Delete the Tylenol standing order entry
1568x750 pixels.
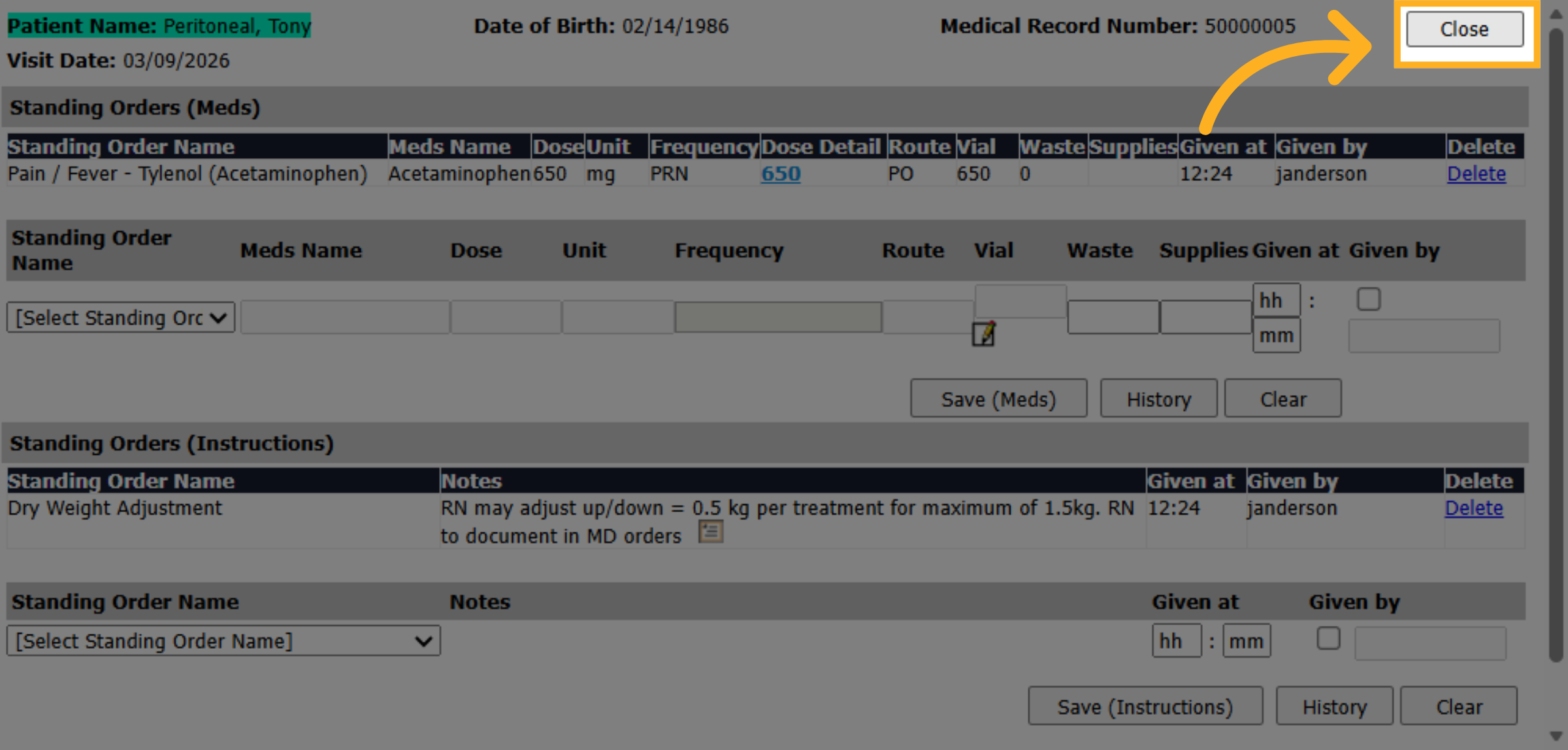[x=1476, y=174]
